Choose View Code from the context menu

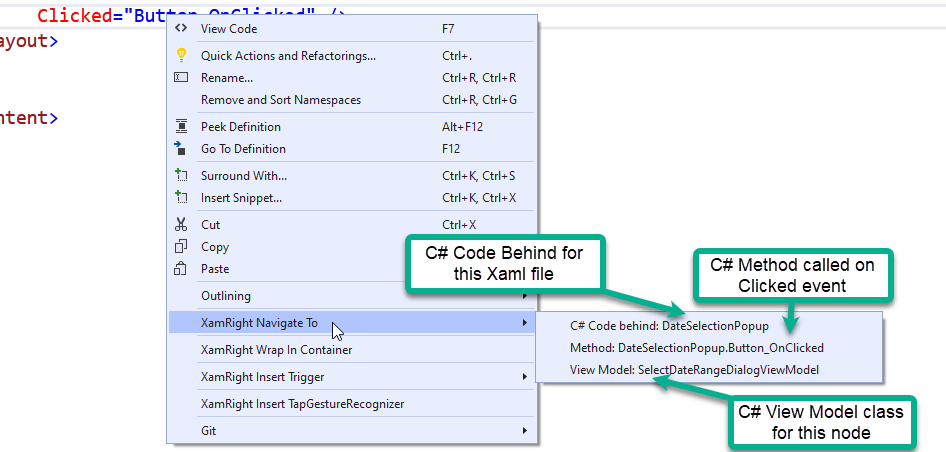tap(351, 28)
